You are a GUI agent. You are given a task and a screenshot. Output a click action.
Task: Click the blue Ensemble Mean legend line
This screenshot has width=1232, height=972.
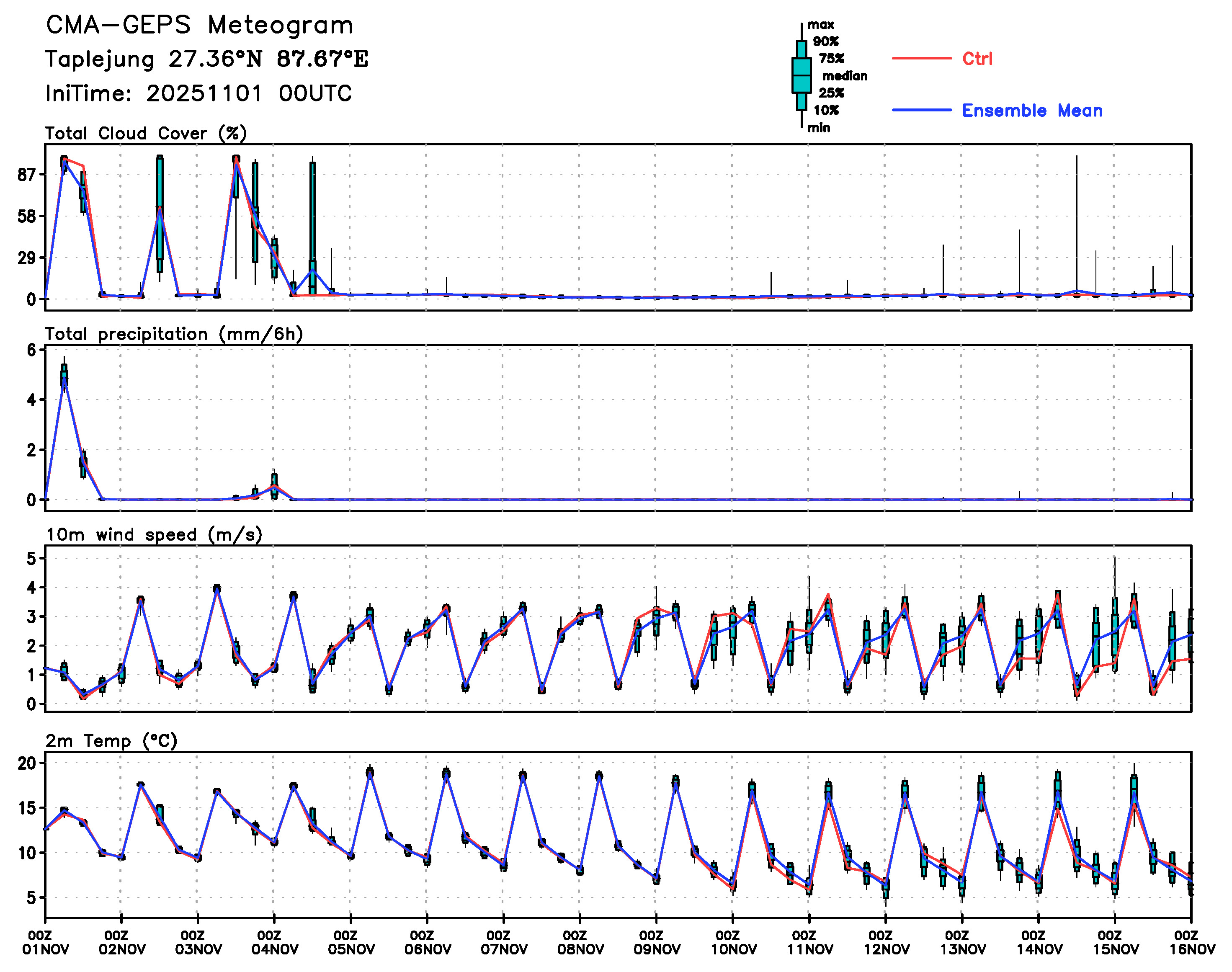coord(921,110)
